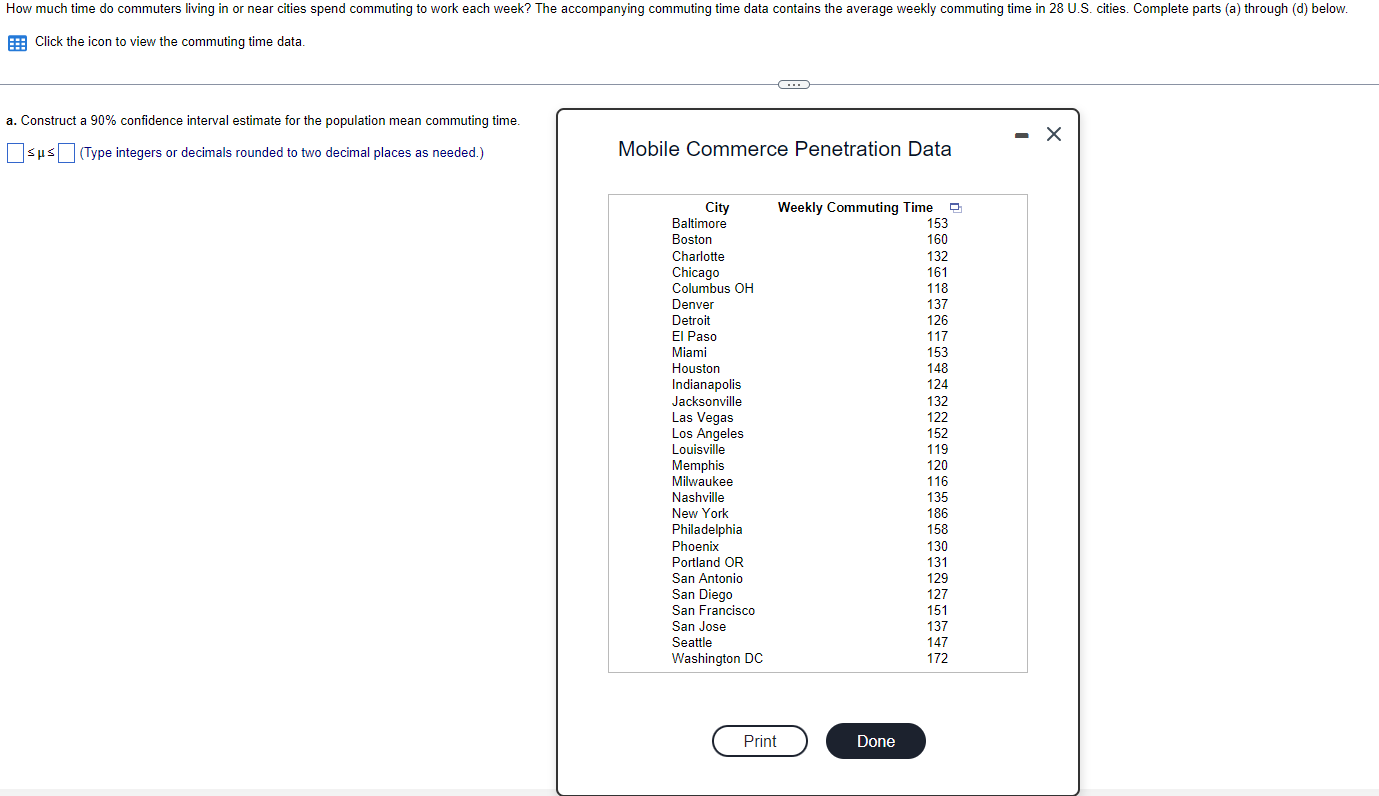Click the upper confidence bound input box
1379x796 pixels.
click(66, 152)
